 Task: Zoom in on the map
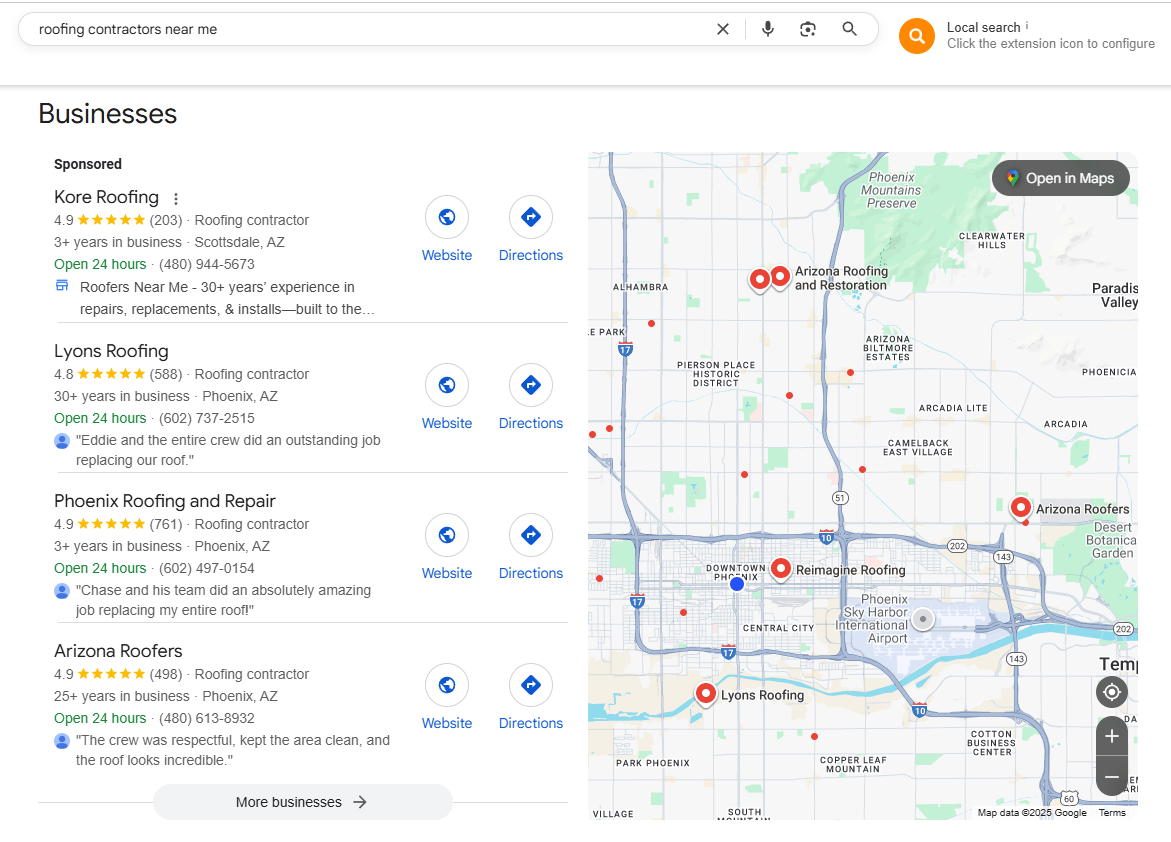tap(1111, 737)
